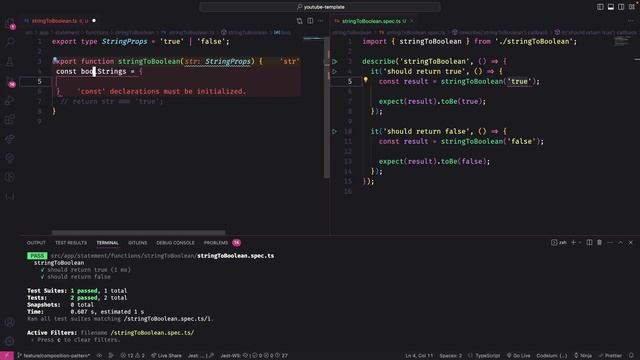Click Go Live in the status bar
This screenshot has height=360, width=640.
click(518, 356)
